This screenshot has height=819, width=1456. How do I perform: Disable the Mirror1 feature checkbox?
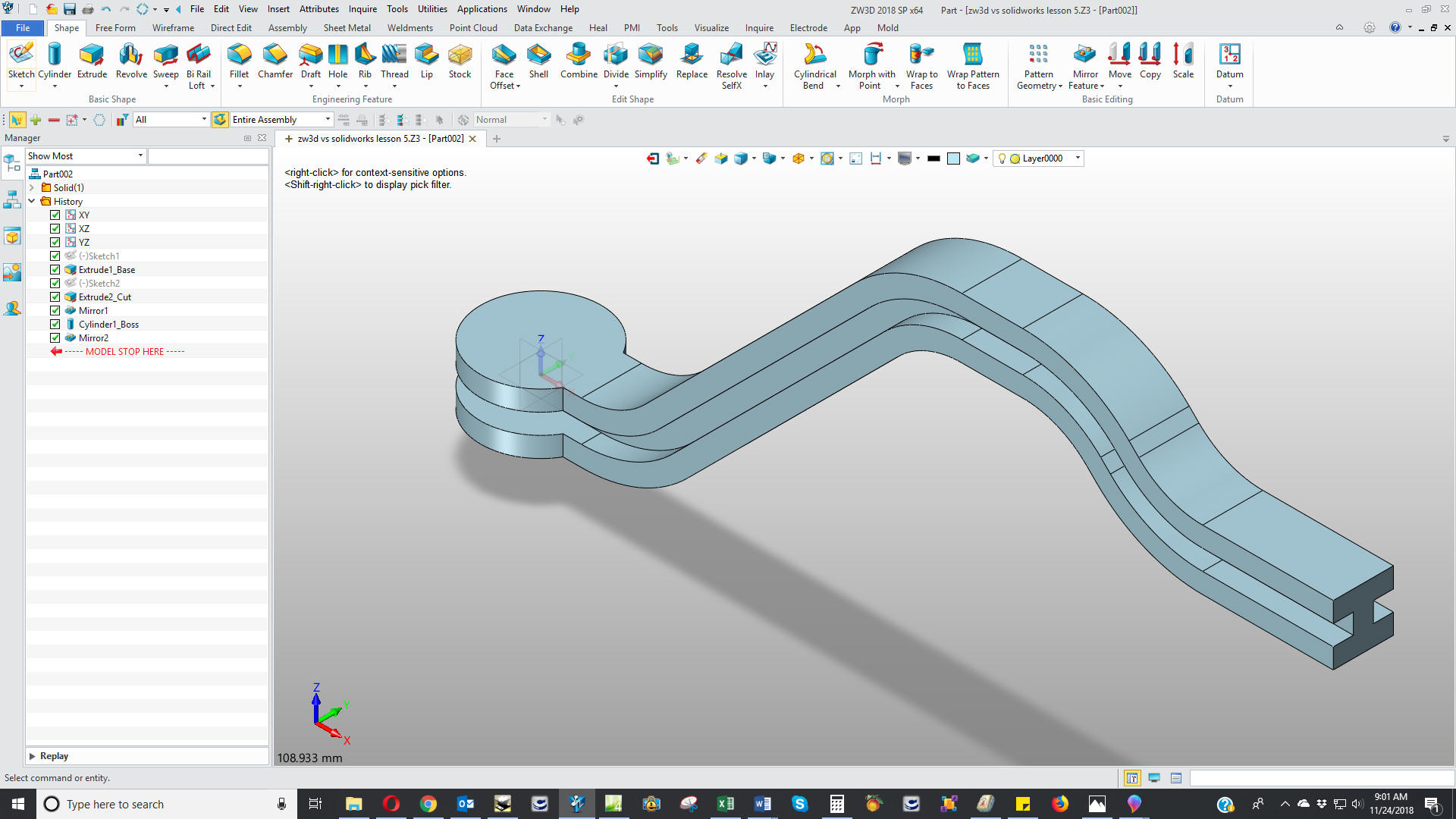click(55, 310)
